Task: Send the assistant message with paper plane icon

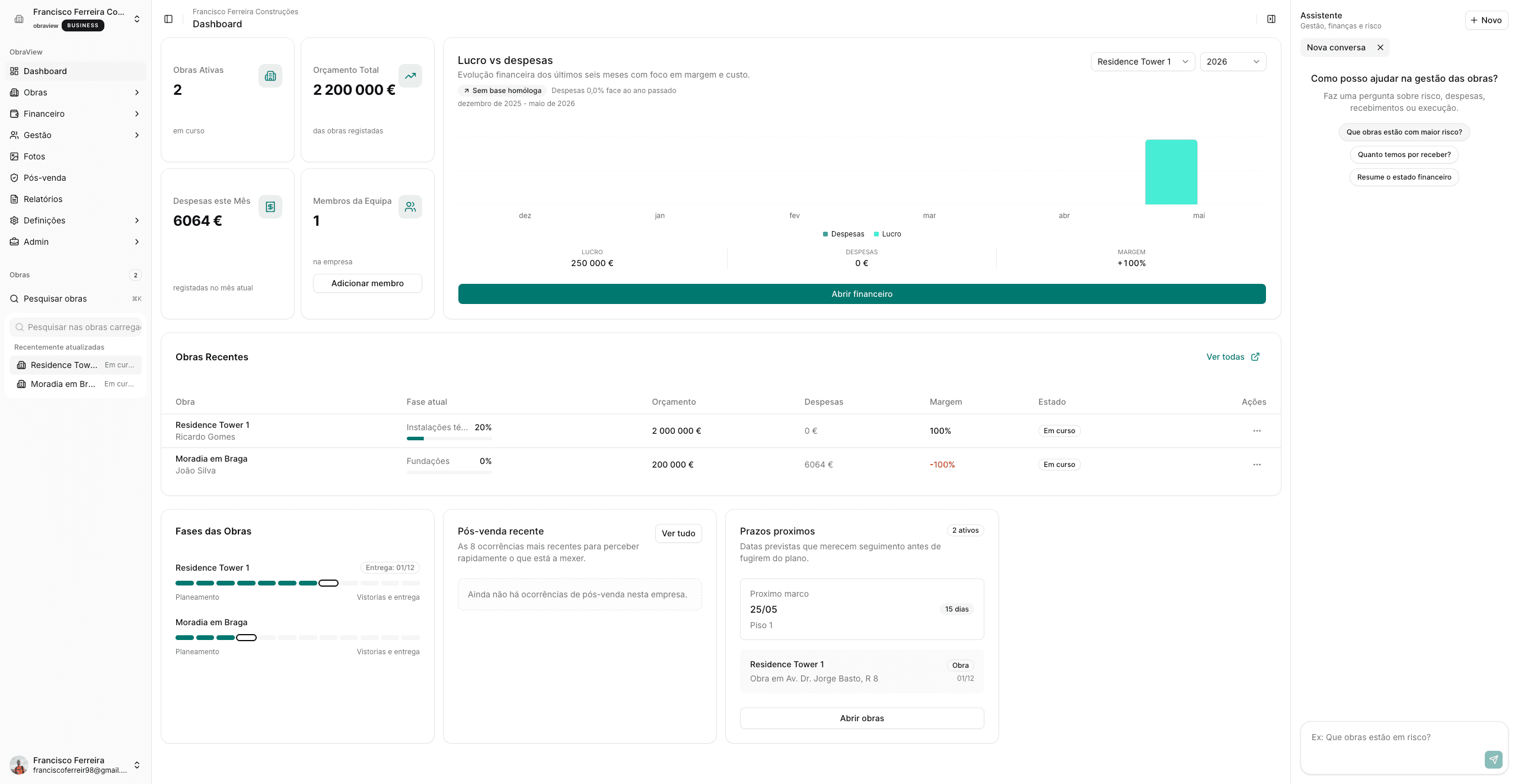Action: click(1493, 759)
